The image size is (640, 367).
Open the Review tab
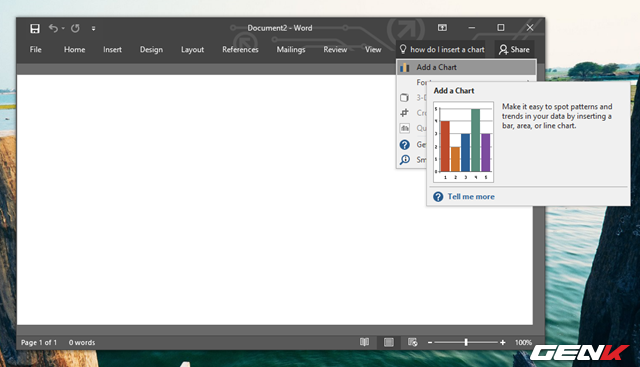tap(335, 49)
